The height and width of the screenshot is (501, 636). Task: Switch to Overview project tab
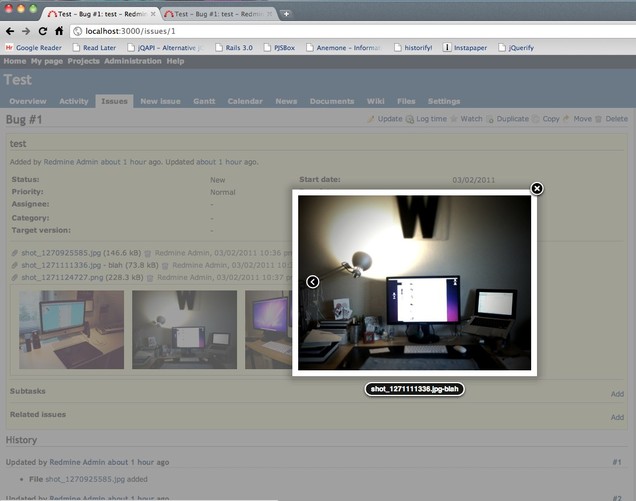click(x=28, y=101)
